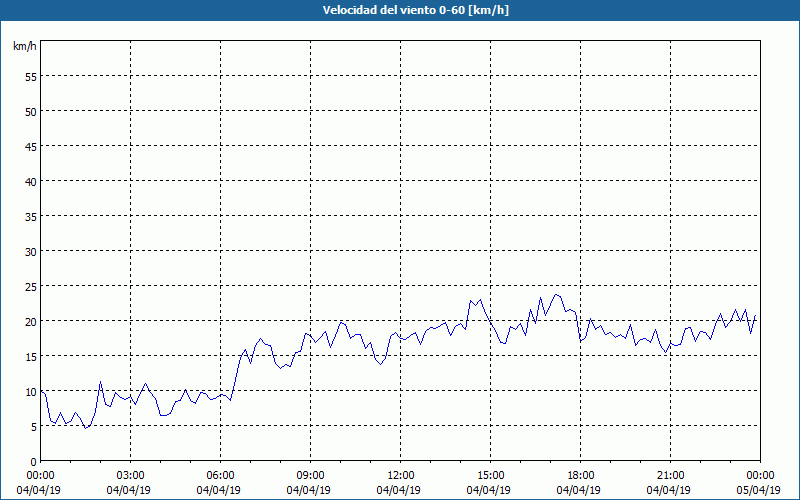
Task: Click the y-axis value 10
Action: (x=31, y=391)
